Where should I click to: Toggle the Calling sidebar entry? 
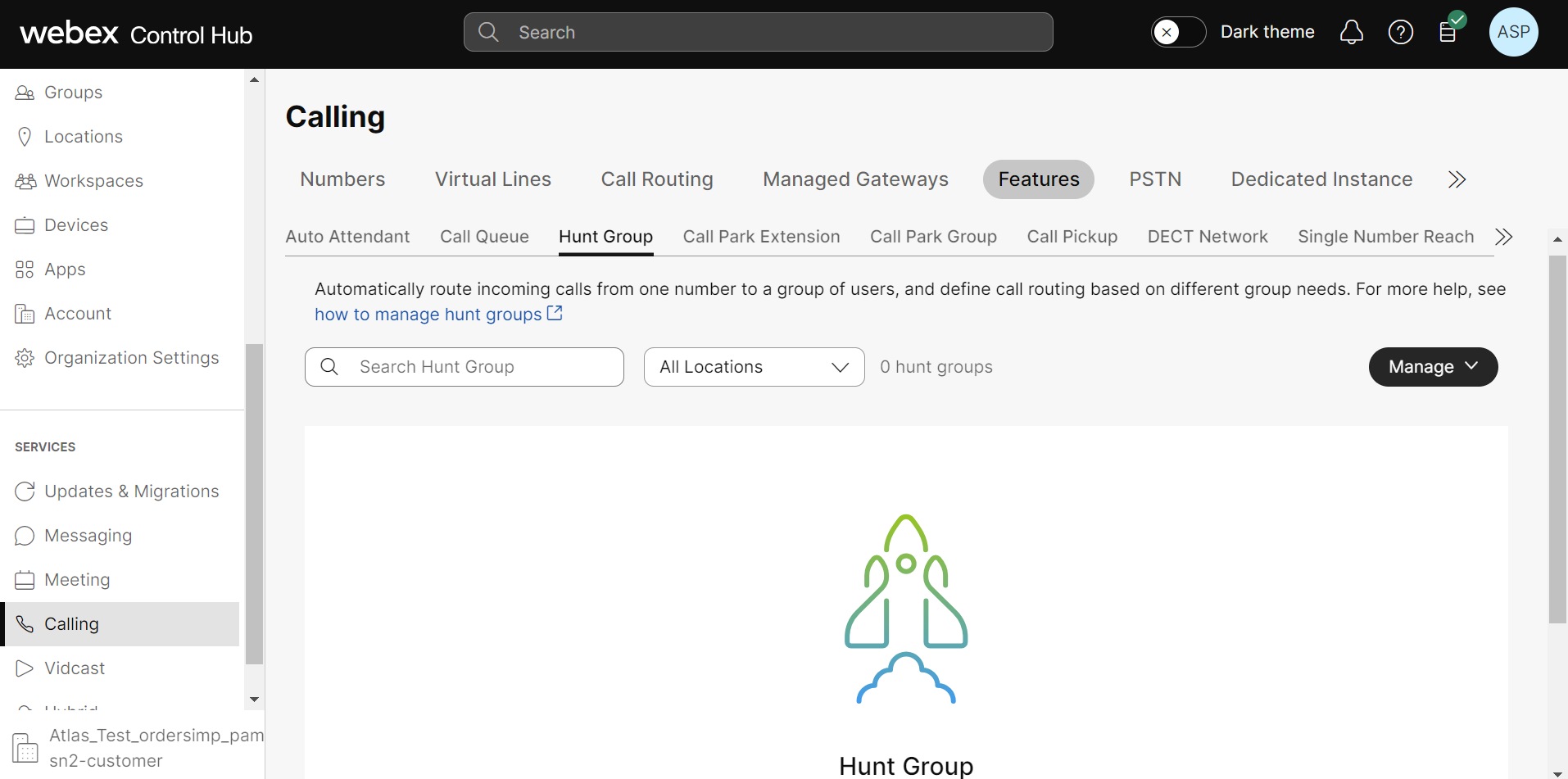click(x=70, y=623)
